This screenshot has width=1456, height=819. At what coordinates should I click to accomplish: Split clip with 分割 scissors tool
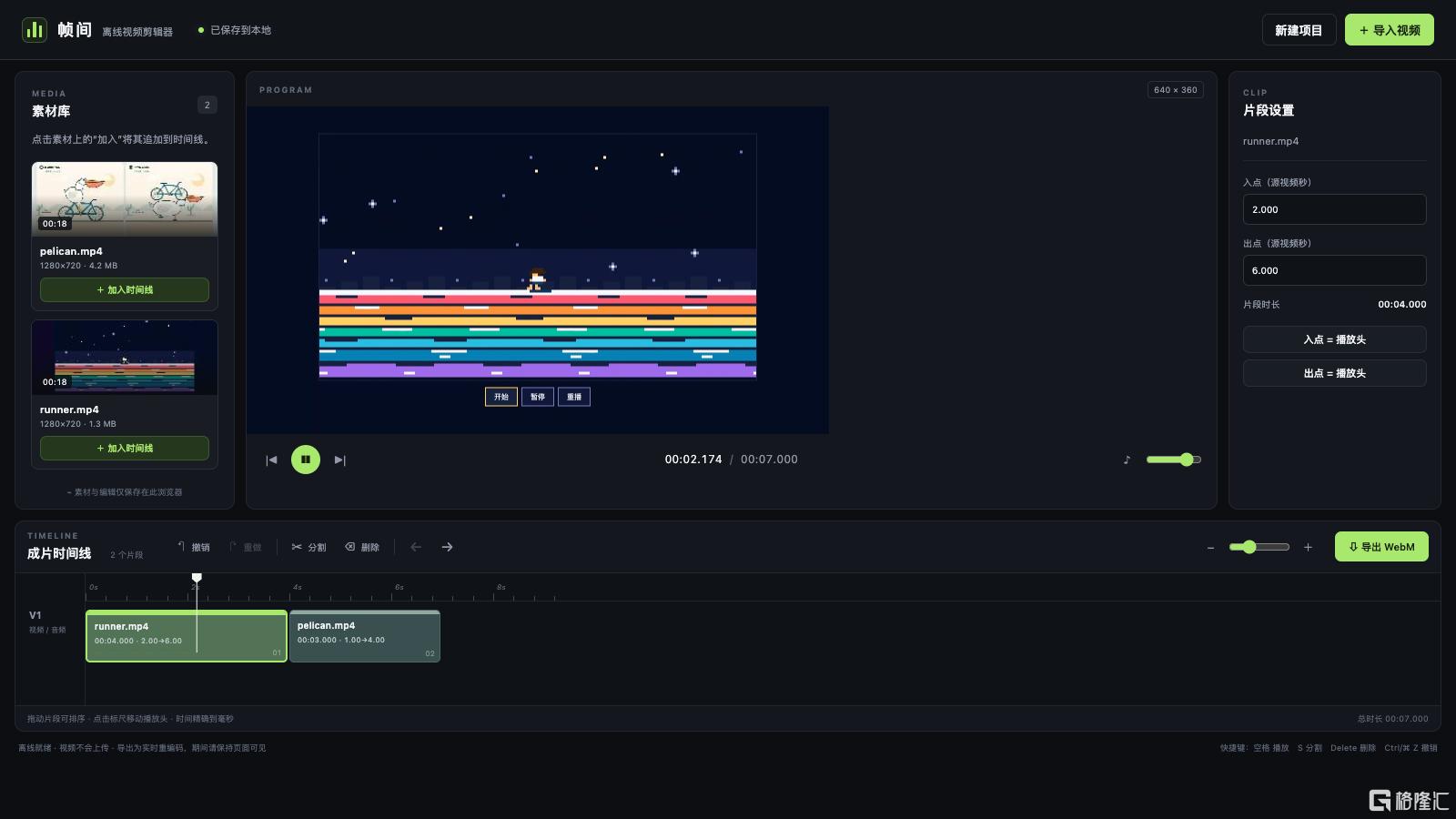tap(308, 547)
